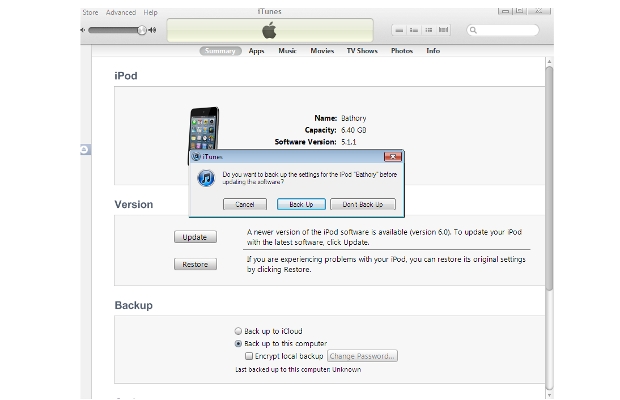
Task: Click the disabled Change Password button
Action: point(362,356)
